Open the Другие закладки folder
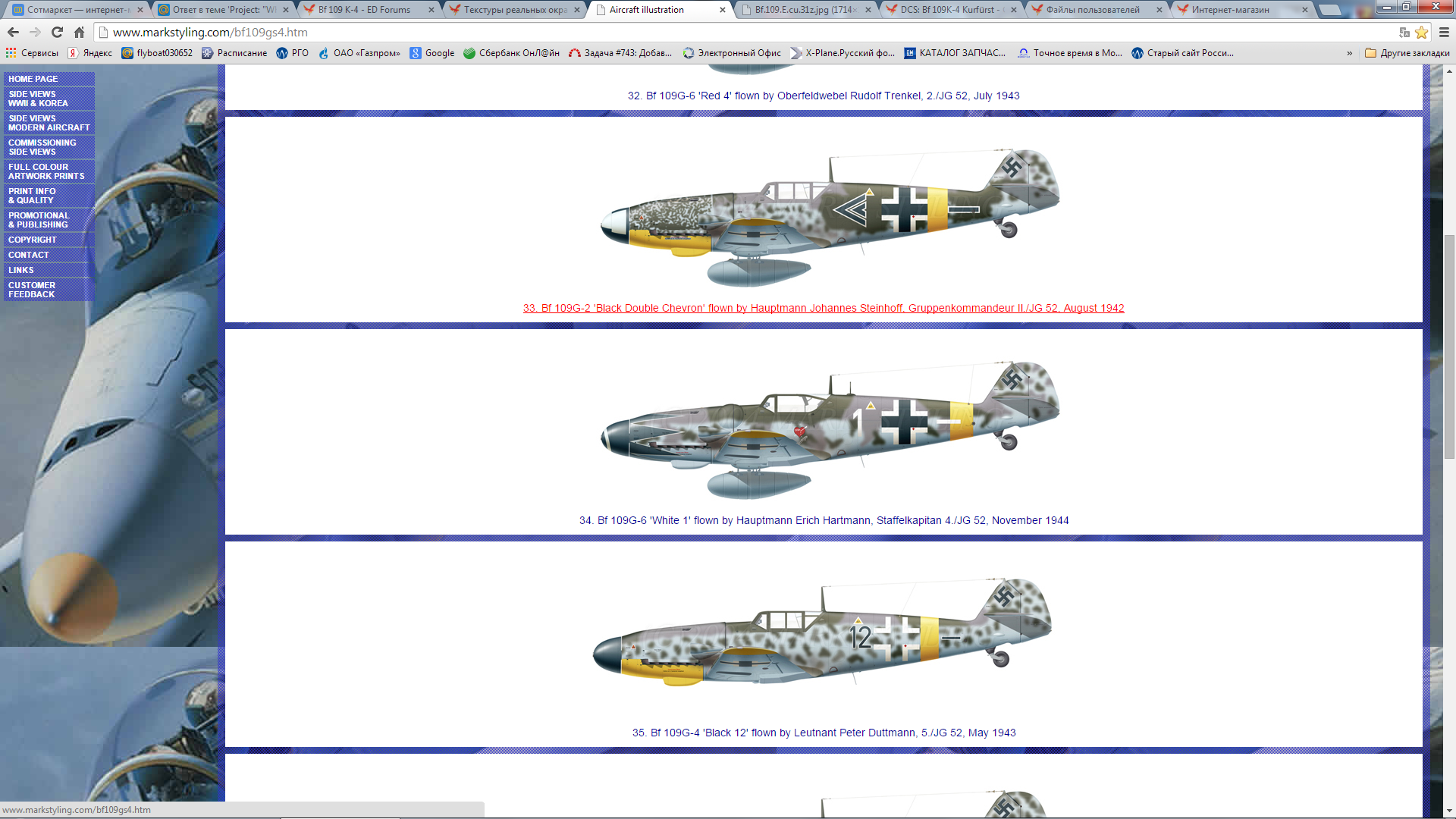The image size is (1456, 819). point(1407,53)
